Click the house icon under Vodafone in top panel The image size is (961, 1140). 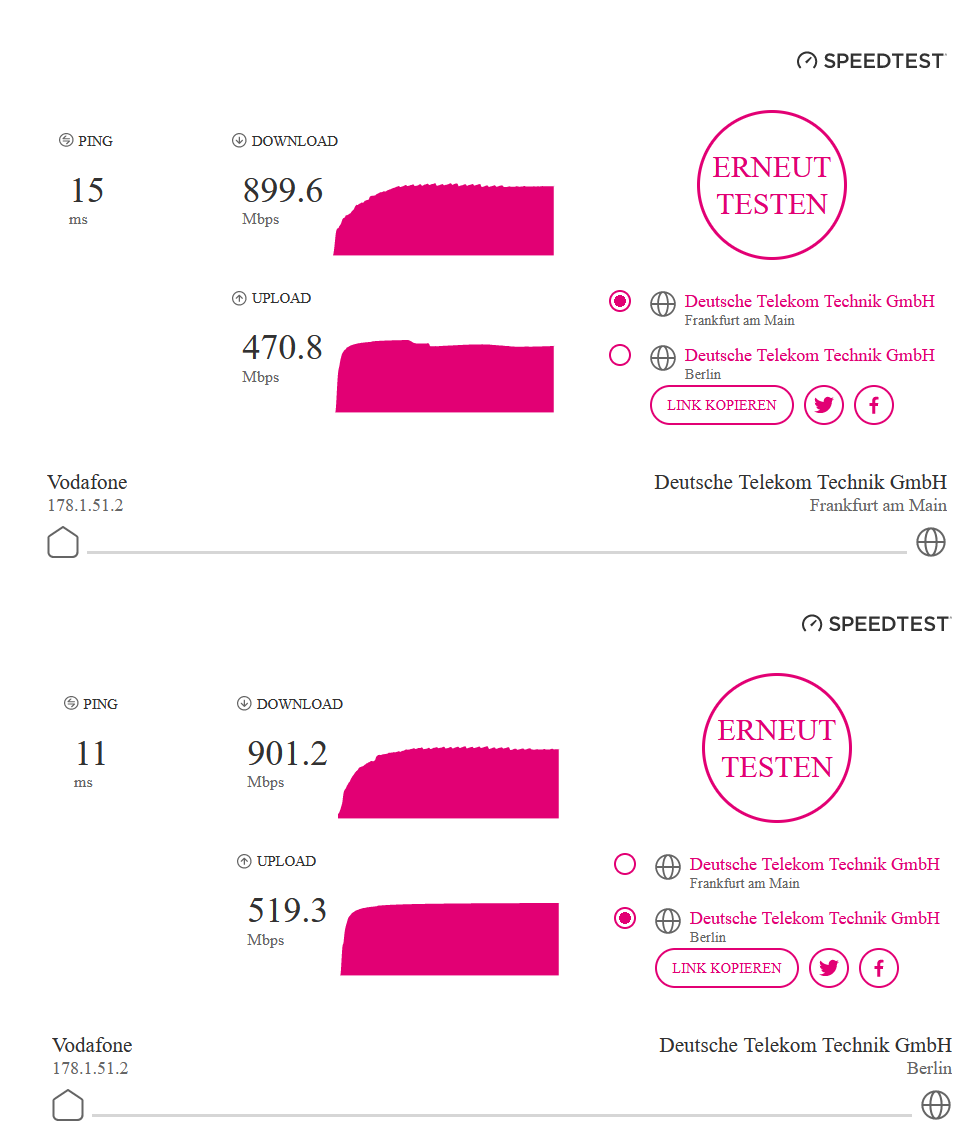point(63,542)
